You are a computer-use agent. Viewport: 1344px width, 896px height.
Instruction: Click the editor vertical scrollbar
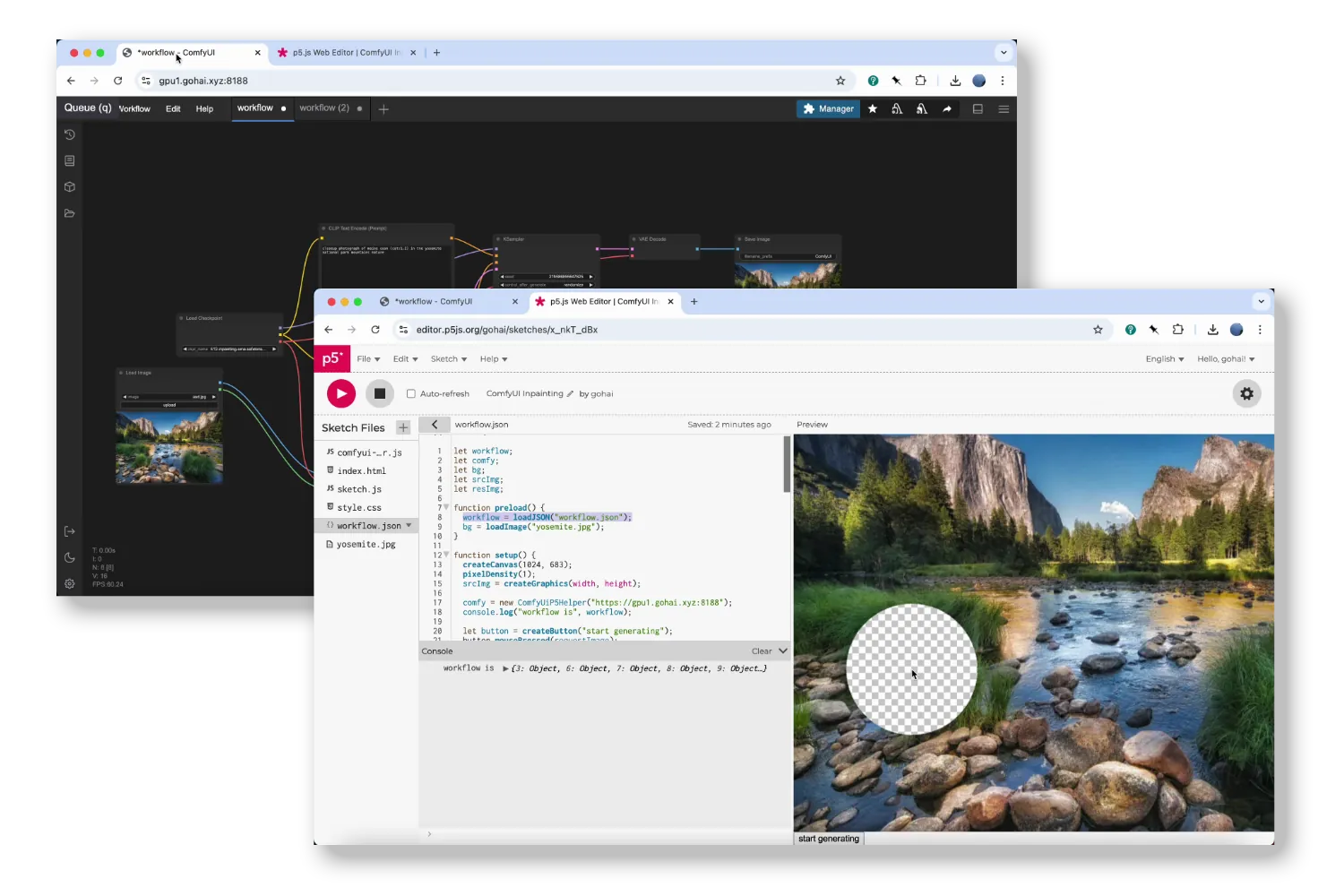point(787,464)
